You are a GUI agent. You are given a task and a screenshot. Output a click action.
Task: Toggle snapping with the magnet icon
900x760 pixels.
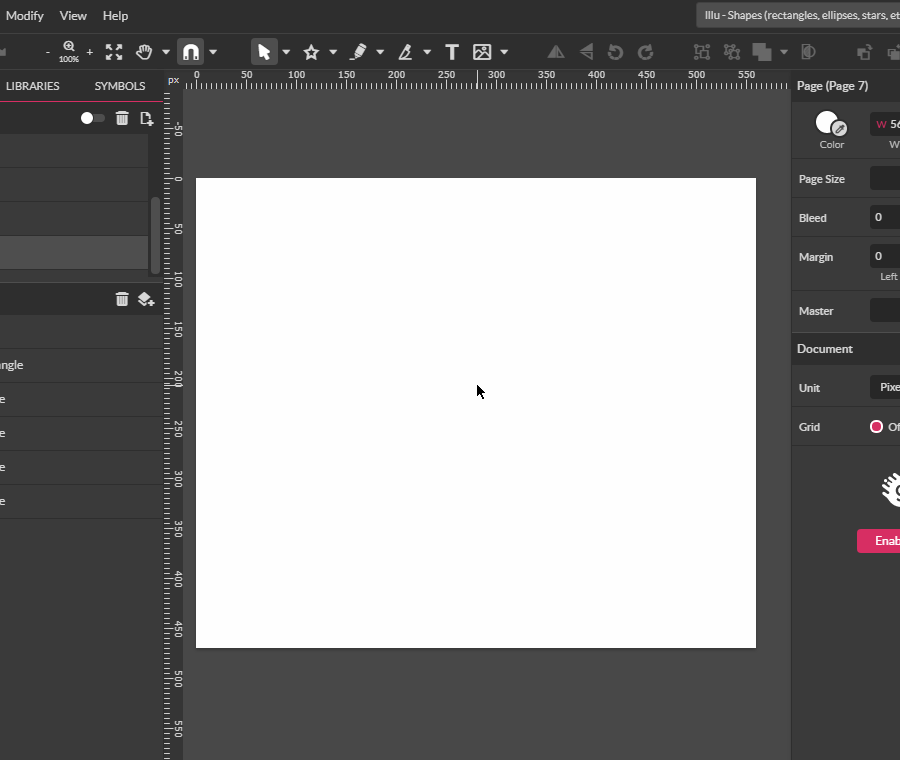click(x=190, y=51)
